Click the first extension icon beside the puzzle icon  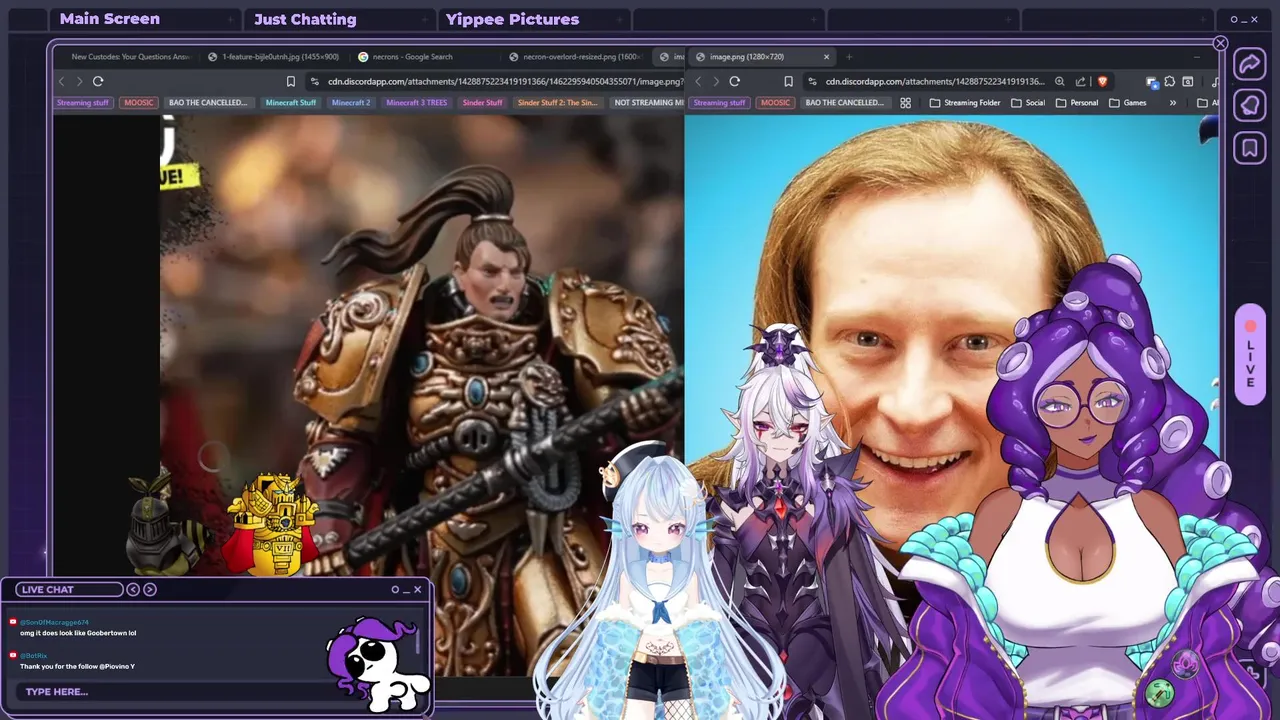point(1152,82)
